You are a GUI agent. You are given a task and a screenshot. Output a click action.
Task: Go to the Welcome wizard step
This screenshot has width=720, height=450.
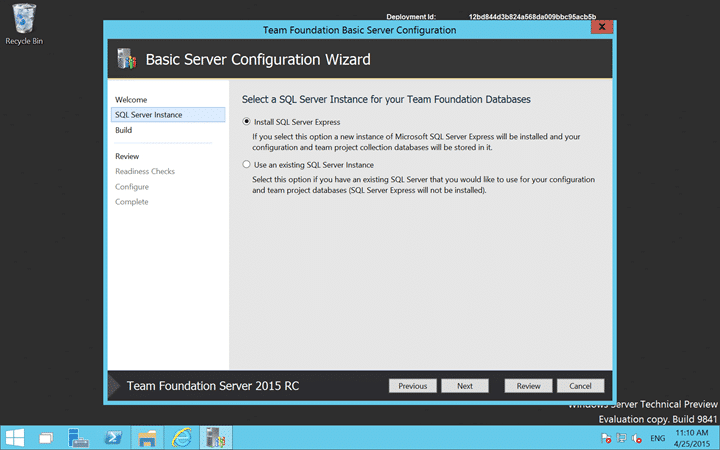pyautogui.click(x=131, y=100)
